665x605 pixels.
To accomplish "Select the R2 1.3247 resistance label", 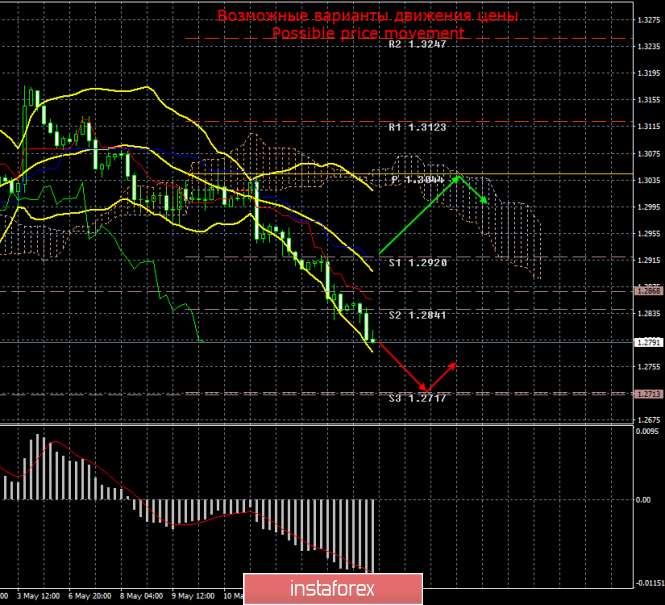I will click(417, 44).
